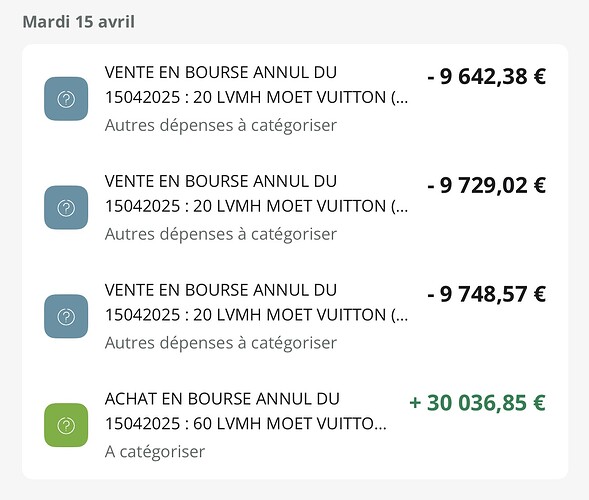Click the blue category icon of the -9 642,38 € transaction
589x500 pixels.
point(66,99)
